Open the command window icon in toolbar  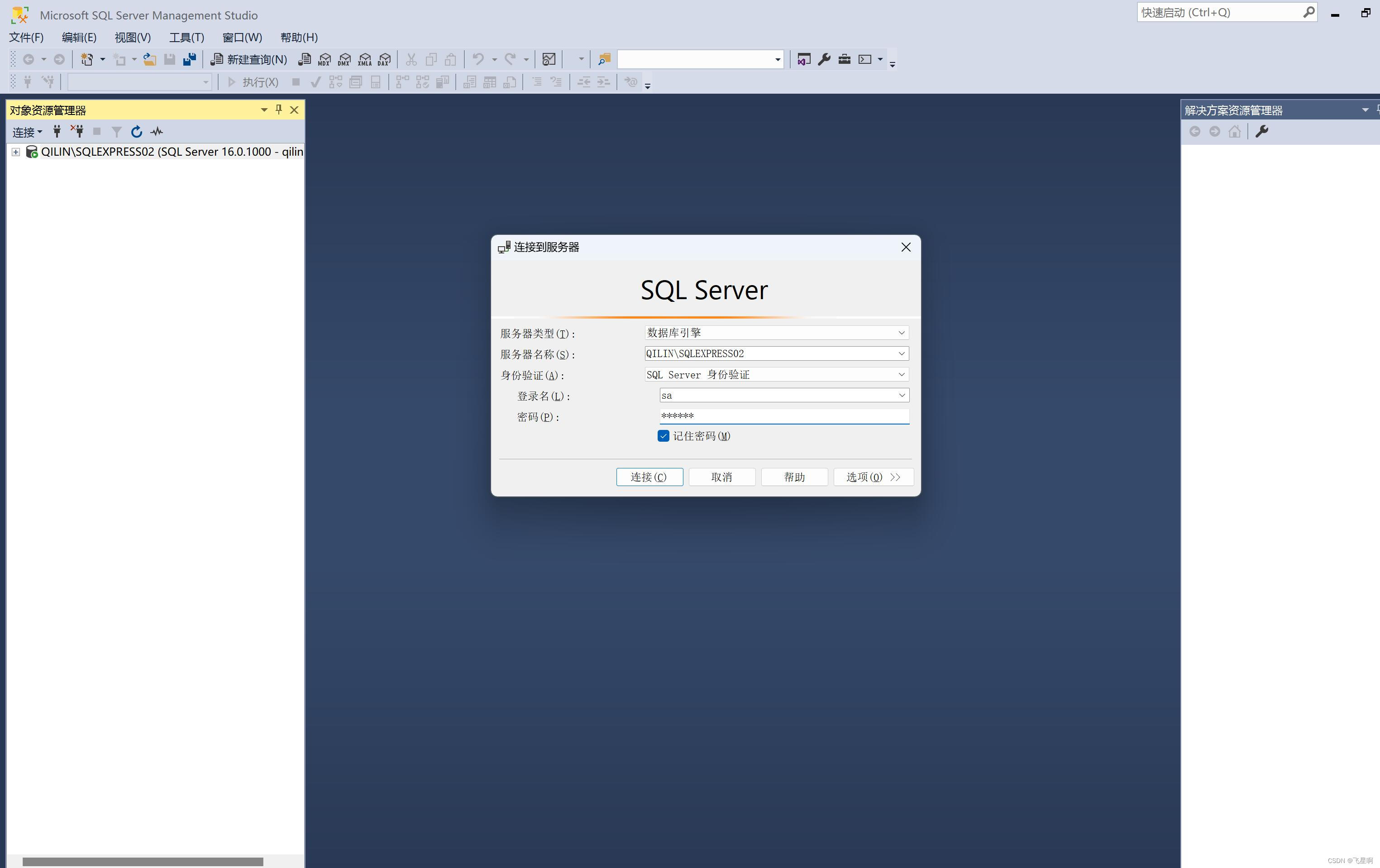tap(865, 60)
